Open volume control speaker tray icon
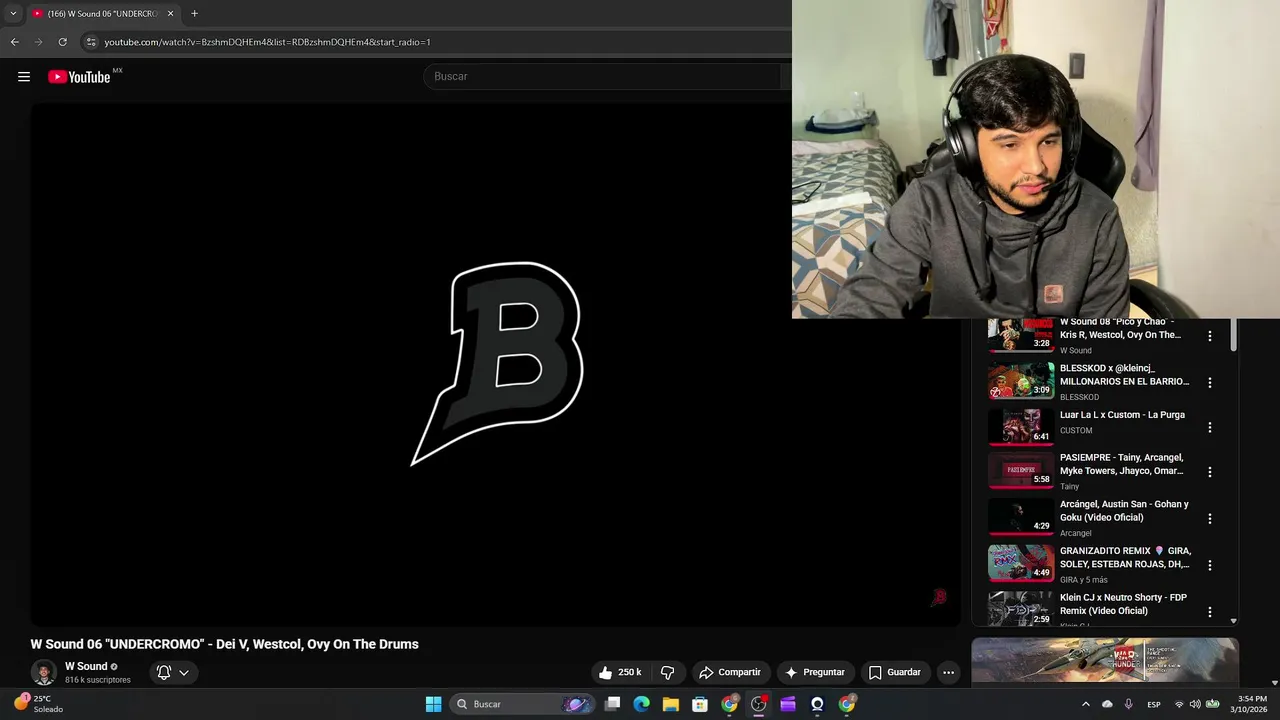This screenshot has height=720, width=1280. pyautogui.click(x=1195, y=704)
